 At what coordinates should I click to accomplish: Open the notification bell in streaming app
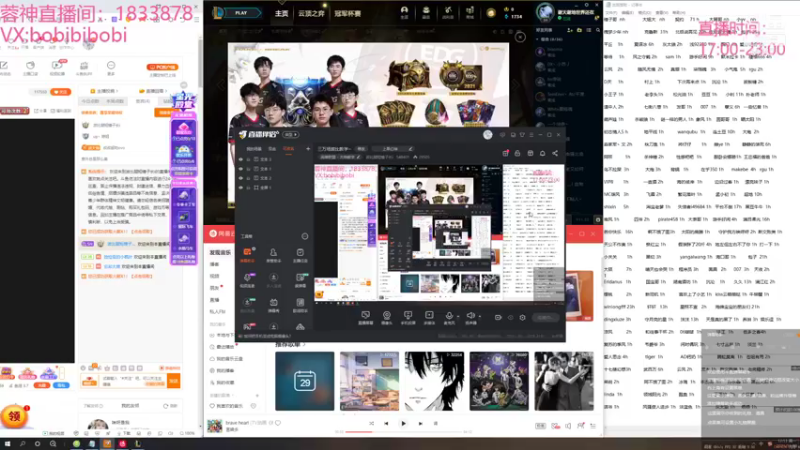click(542, 153)
